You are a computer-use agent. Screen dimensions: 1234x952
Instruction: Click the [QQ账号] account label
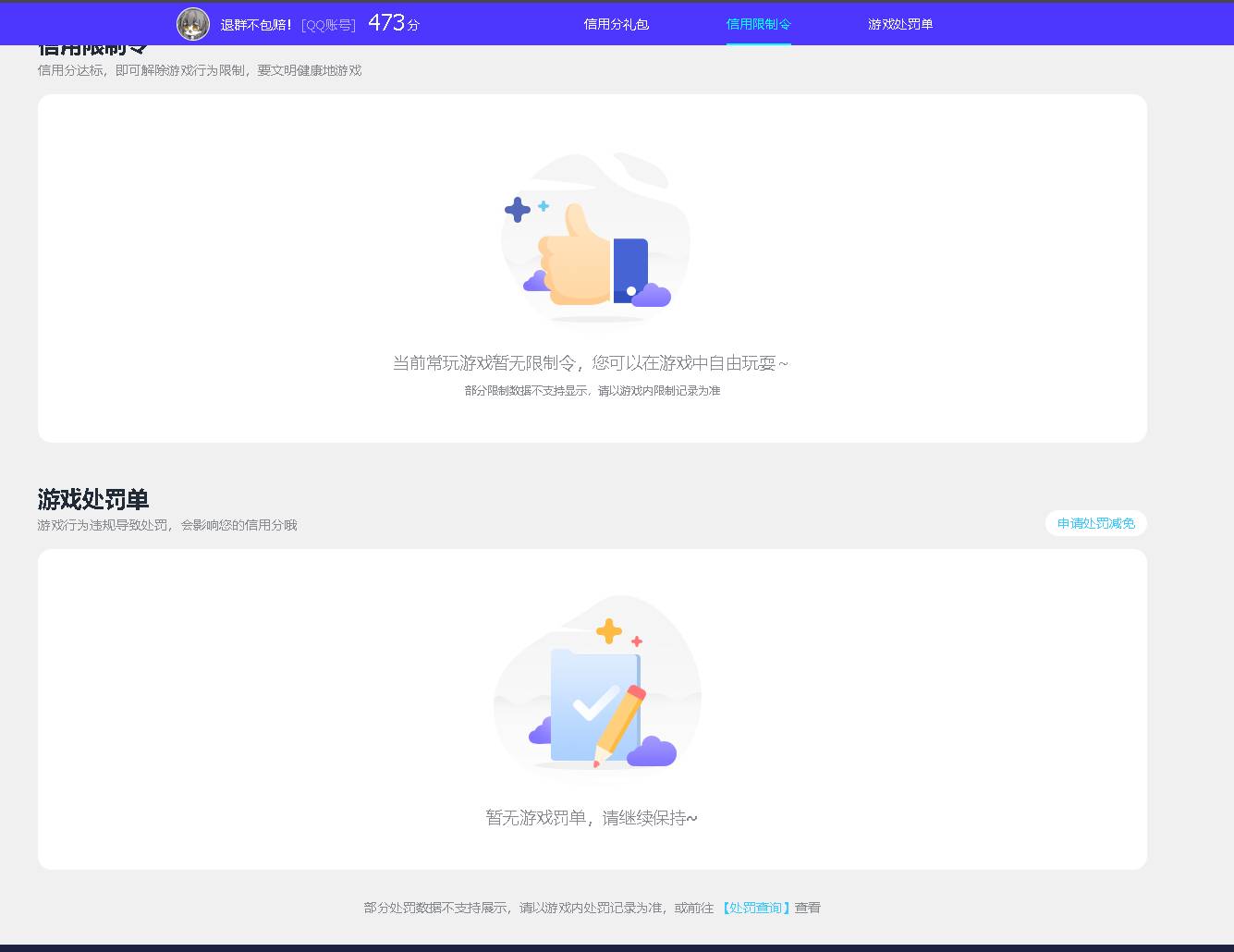328,24
